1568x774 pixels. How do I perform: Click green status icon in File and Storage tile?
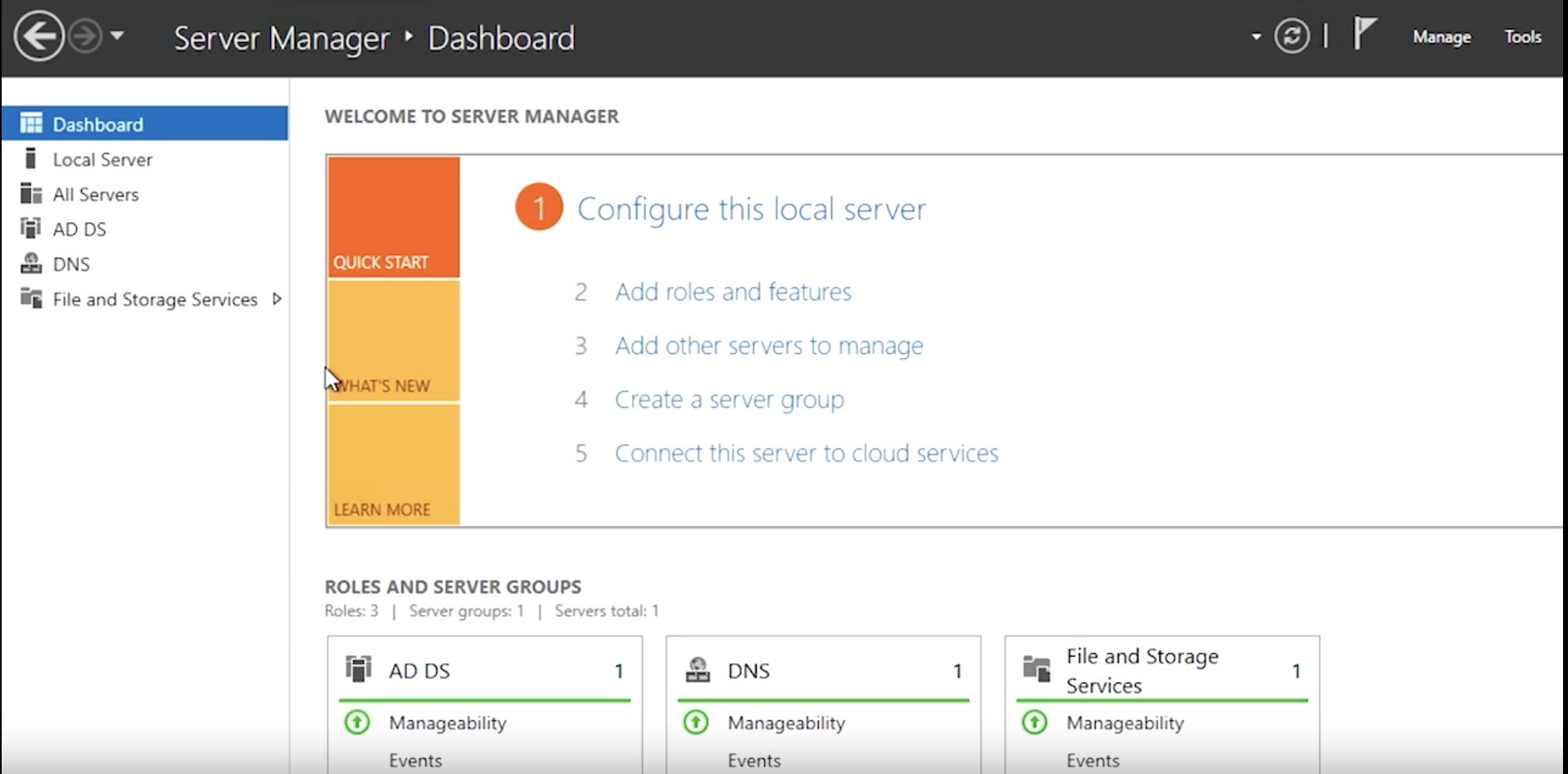click(x=1034, y=723)
